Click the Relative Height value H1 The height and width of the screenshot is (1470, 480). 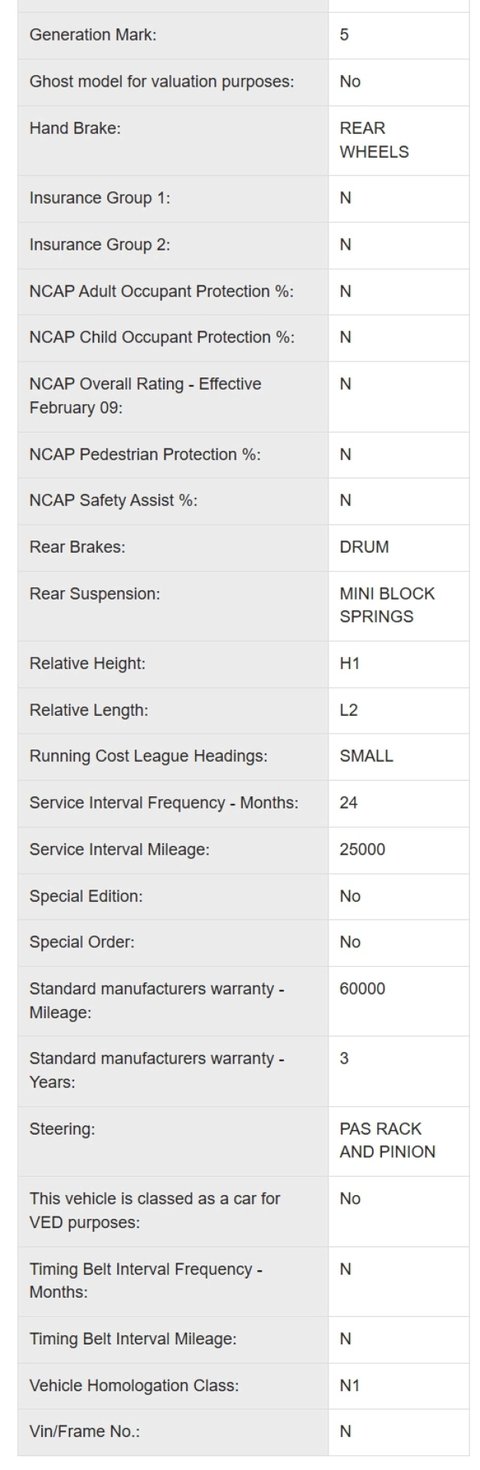350,663
